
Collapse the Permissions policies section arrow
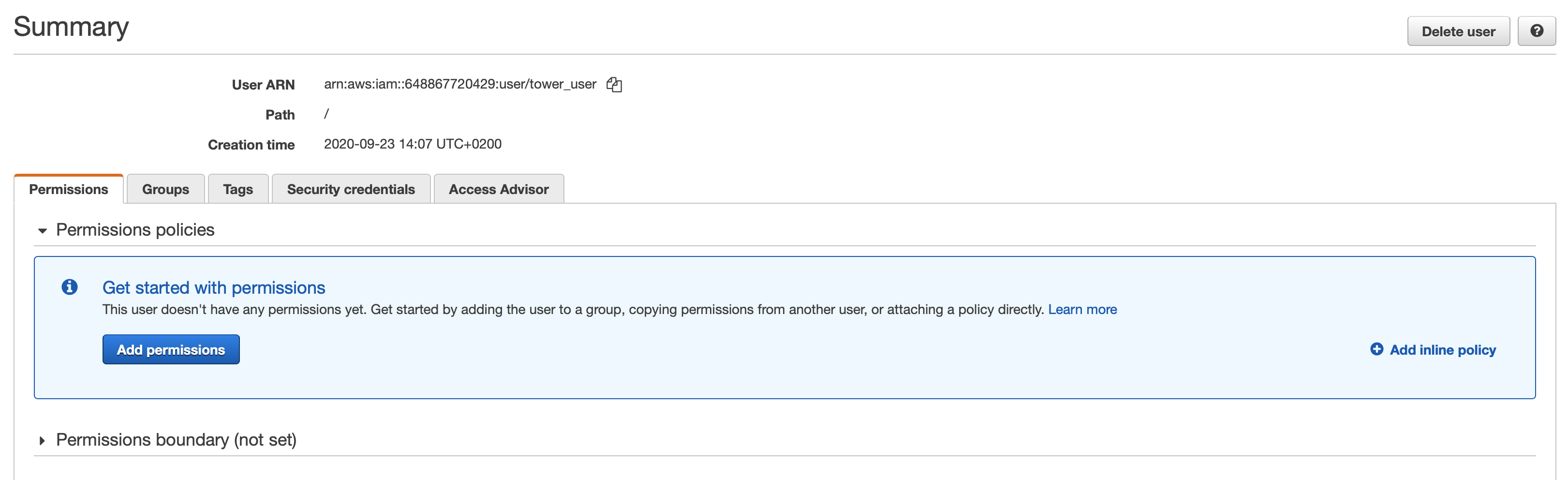click(x=42, y=230)
